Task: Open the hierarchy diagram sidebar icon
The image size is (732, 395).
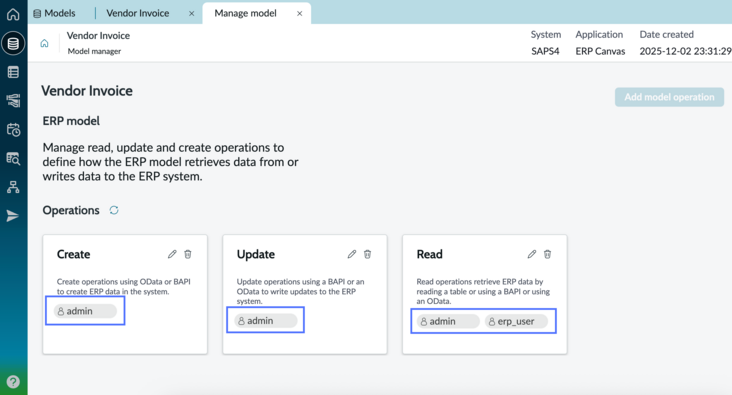Action: point(13,187)
